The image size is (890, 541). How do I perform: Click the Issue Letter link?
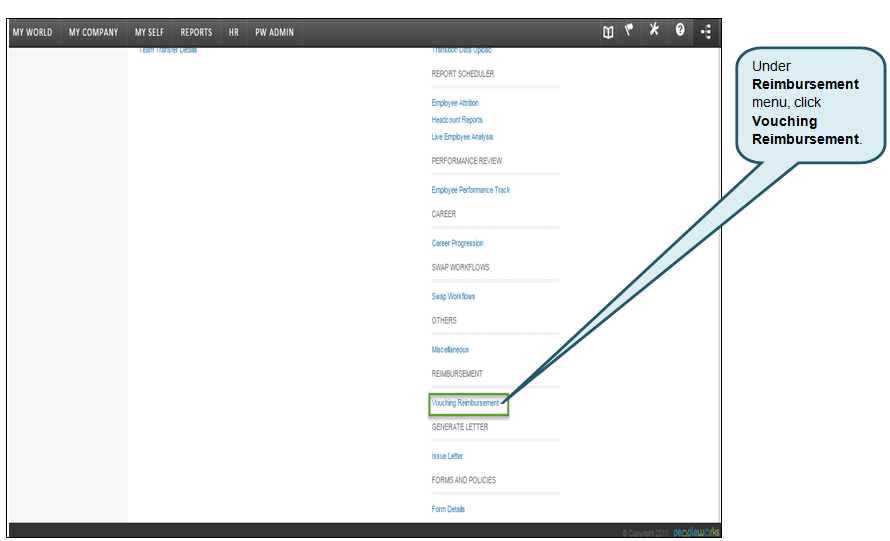click(447, 456)
